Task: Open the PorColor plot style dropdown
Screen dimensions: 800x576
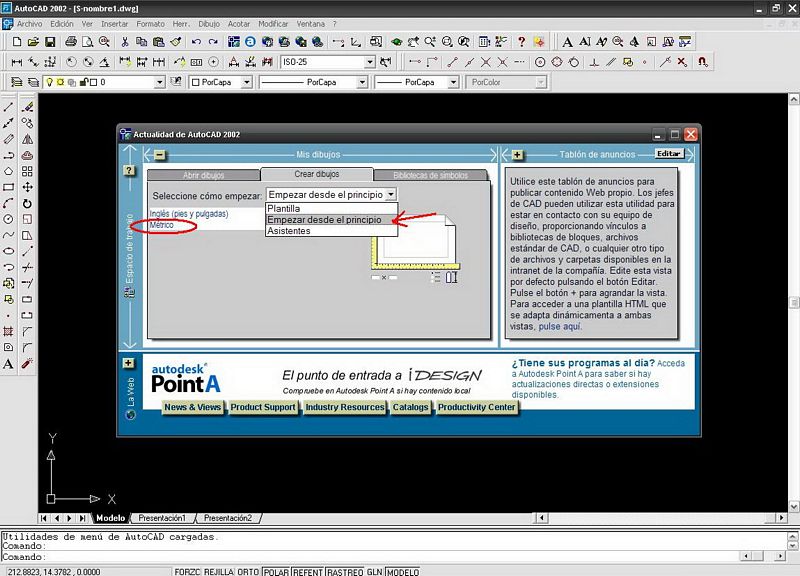Action: tap(540, 82)
